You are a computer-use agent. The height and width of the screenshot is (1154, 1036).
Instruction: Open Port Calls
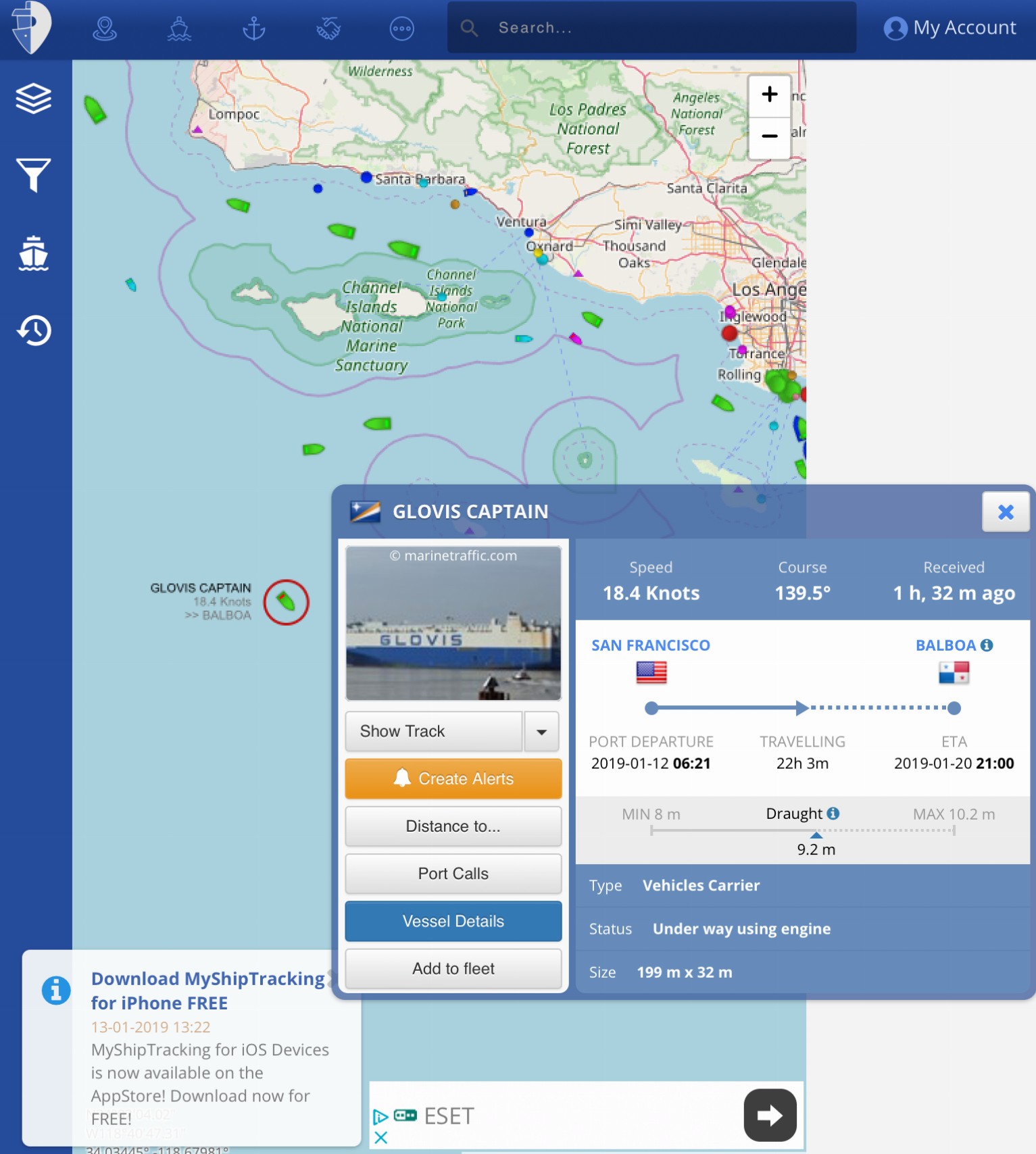(453, 874)
